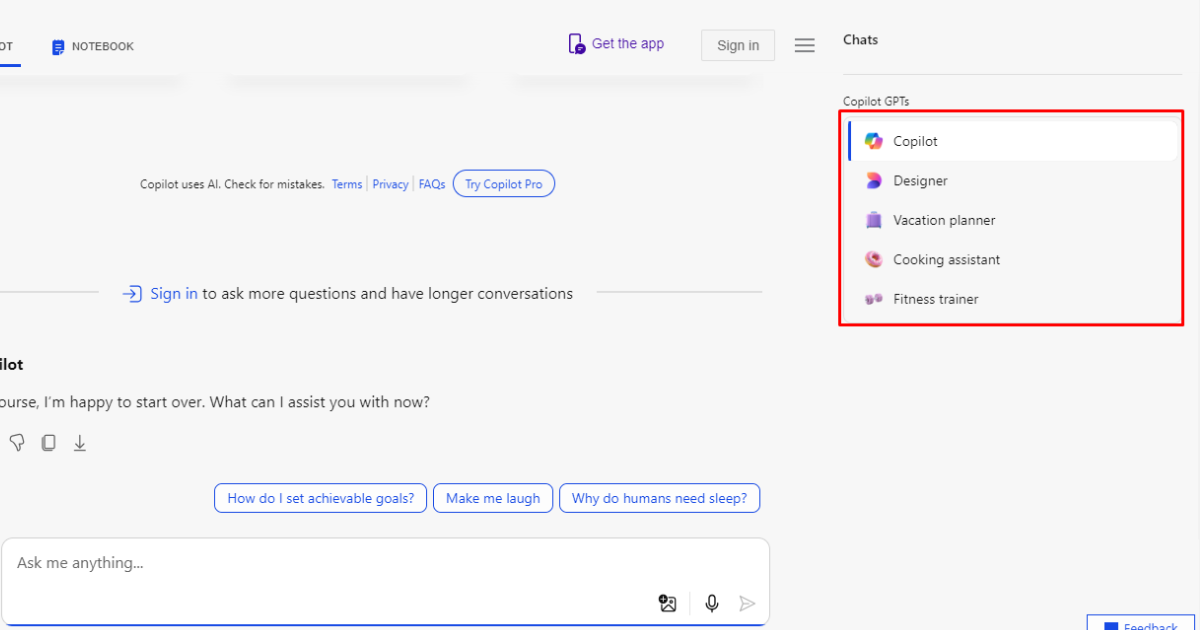Choose 'How do I set achievable goals?' suggestion
The width and height of the screenshot is (1200, 630).
321,498
